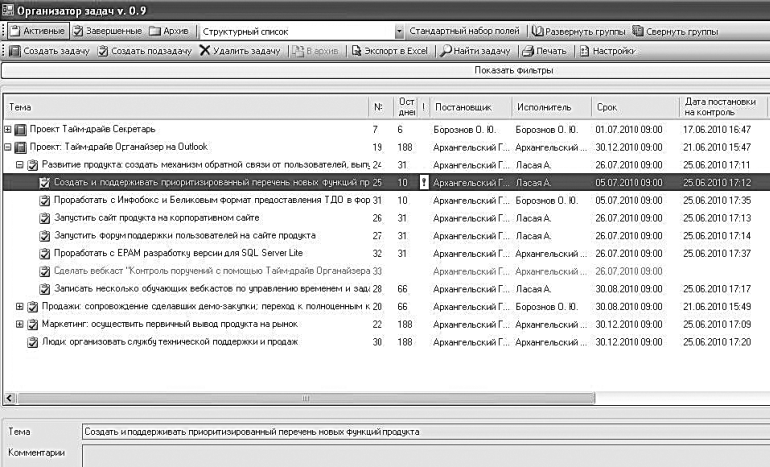This screenshot has height=467, width=770.
Task: Click task icon of Запустить сайт продукта row
Action: (x=44, y=218)
